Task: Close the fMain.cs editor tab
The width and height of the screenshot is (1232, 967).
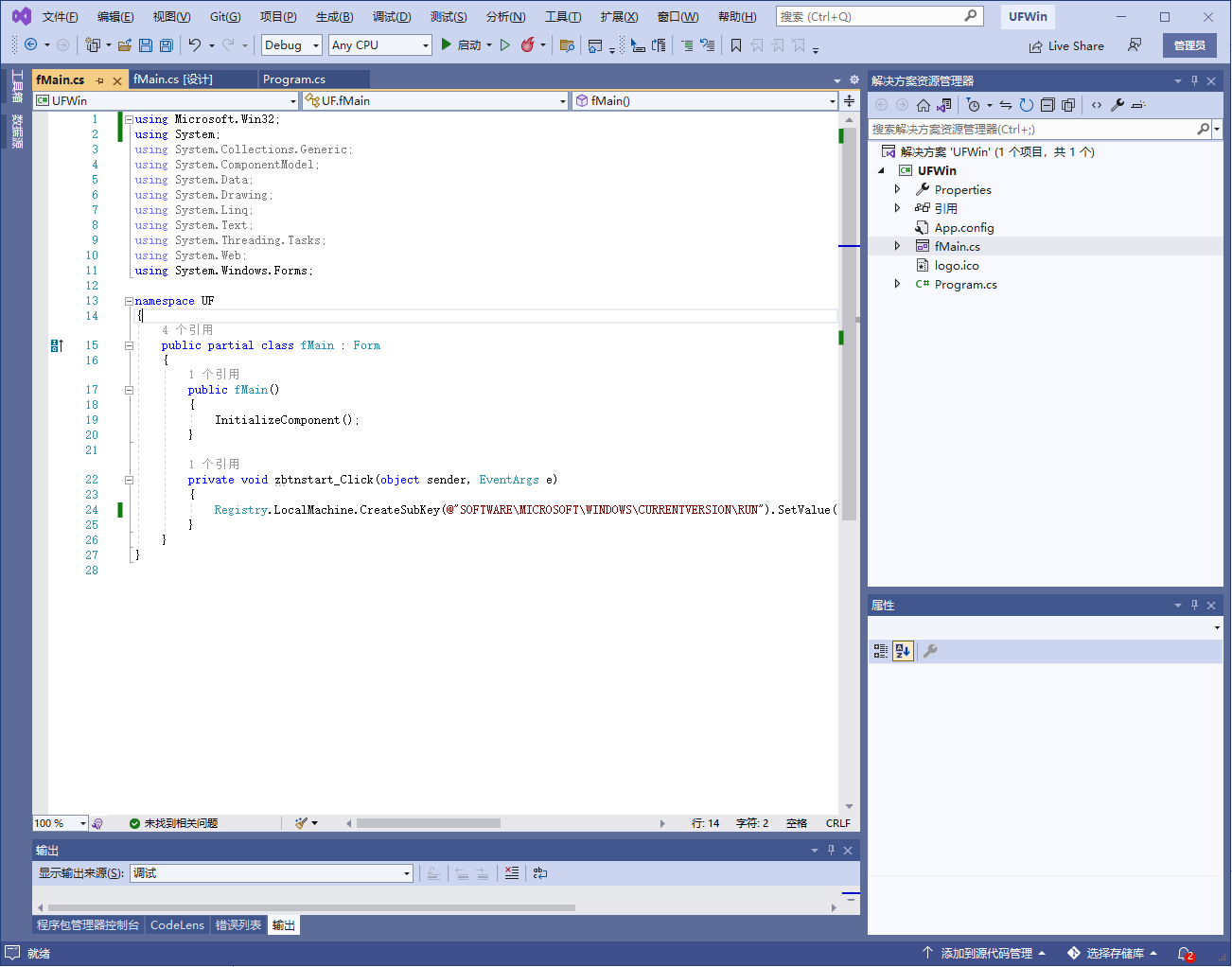Action: (117, 80)
